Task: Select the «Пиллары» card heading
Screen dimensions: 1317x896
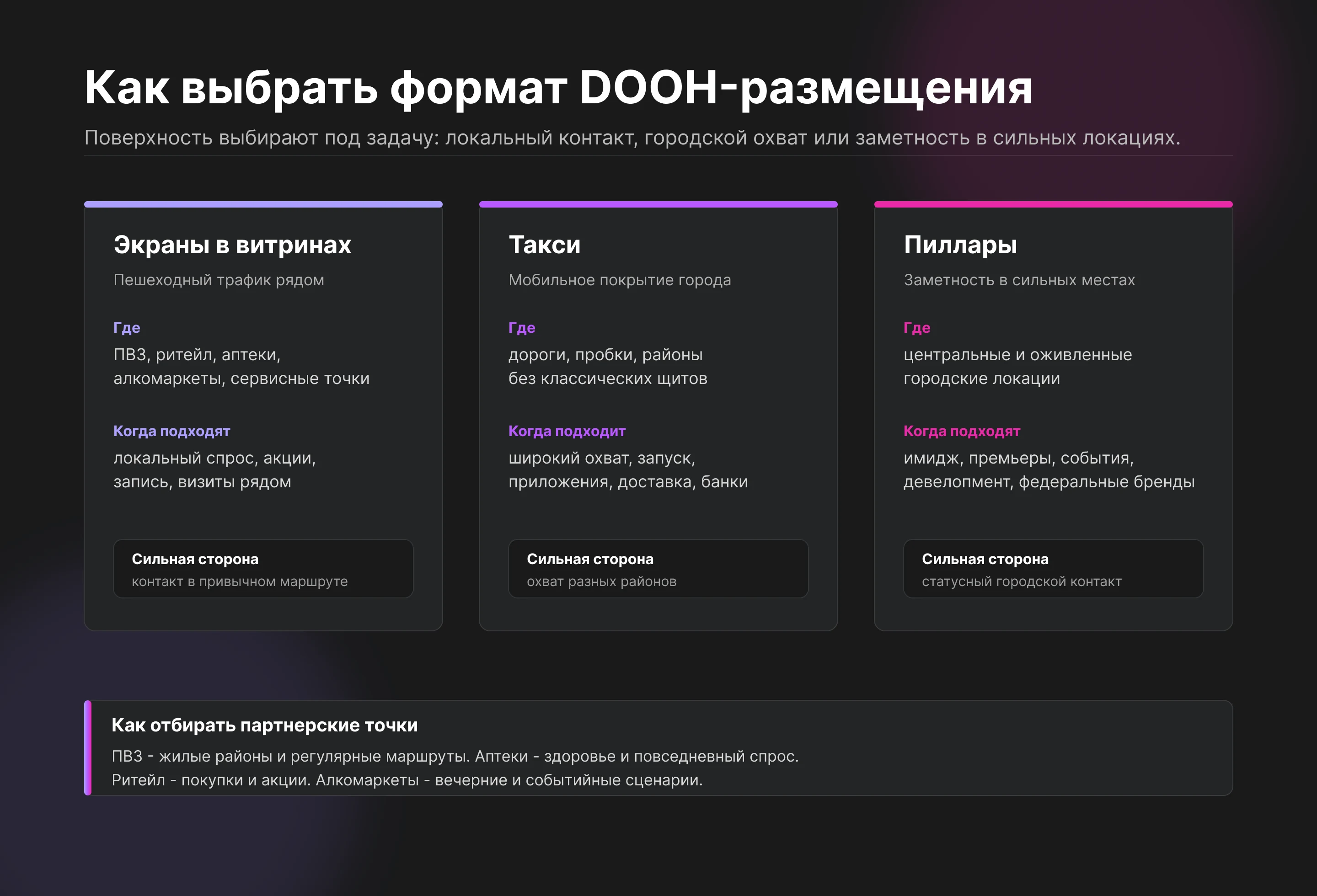Action: 961,245
